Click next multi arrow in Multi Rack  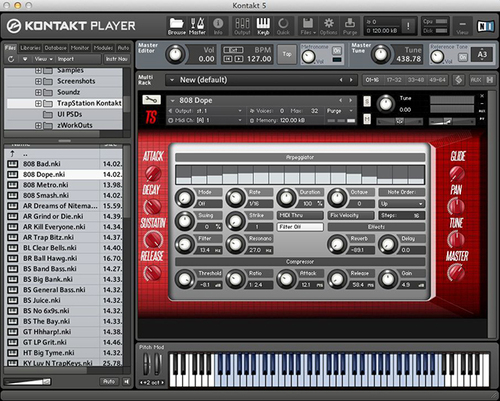[351, 80]
